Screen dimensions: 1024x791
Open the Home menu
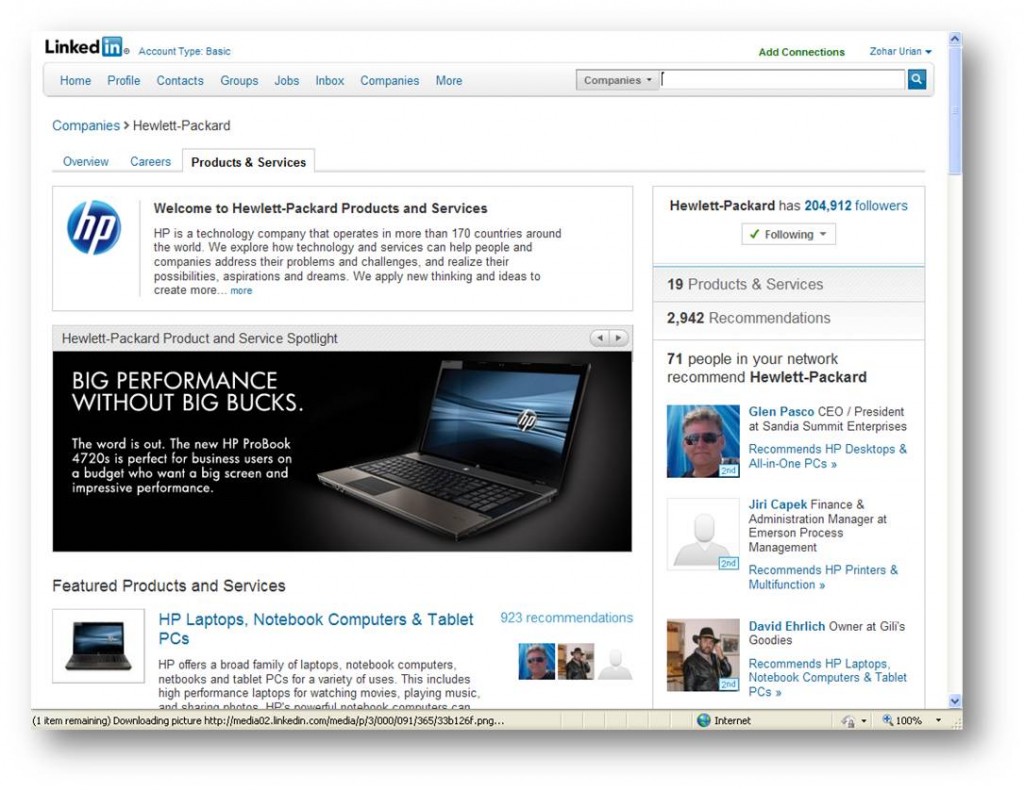click(75, 80)
